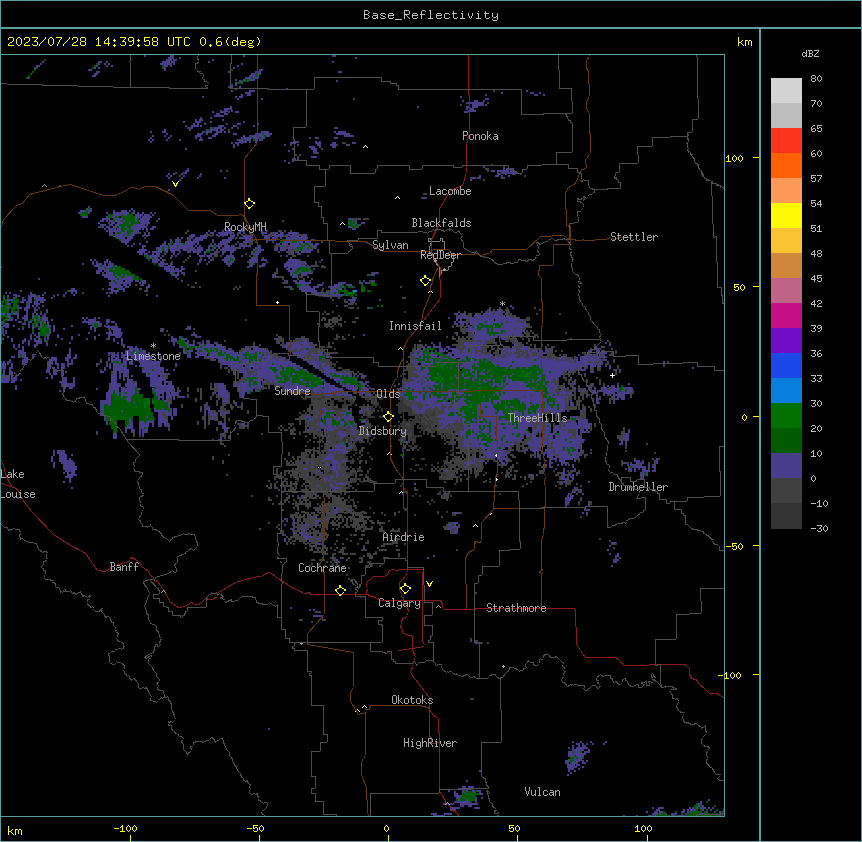Click the 100 tick on right km axis
Screen dimensions: 862x842
tap(734, 158)
